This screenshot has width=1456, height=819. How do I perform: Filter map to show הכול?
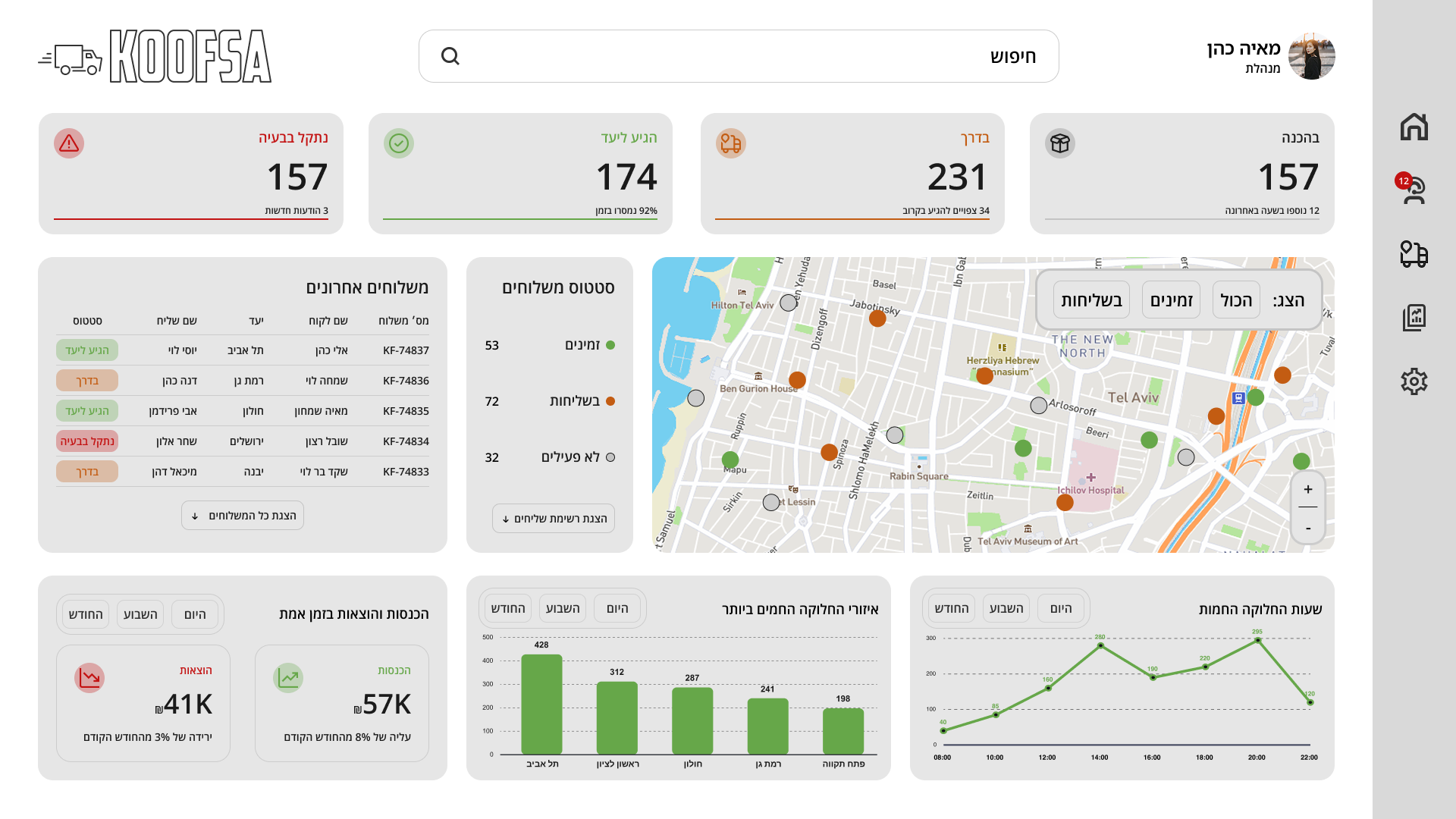pyautogui.click(x=1236, y=300)
